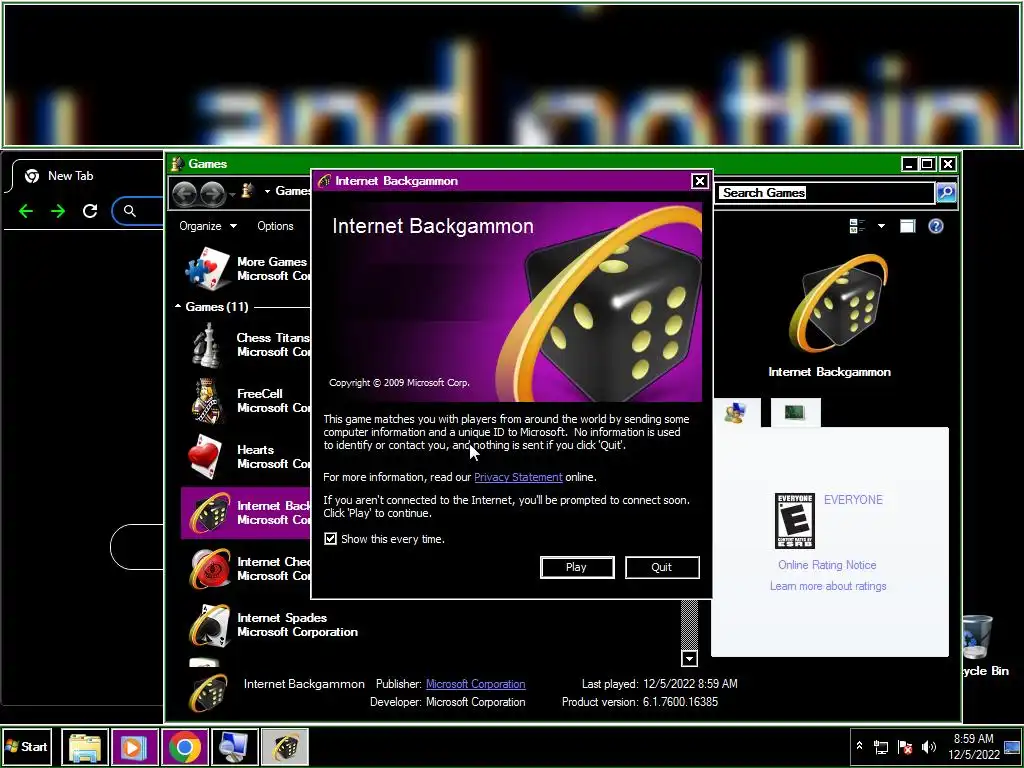Viewport: 1024px width, 768px height.
Task: Open the volume tray icon
Action: [928, 746]
